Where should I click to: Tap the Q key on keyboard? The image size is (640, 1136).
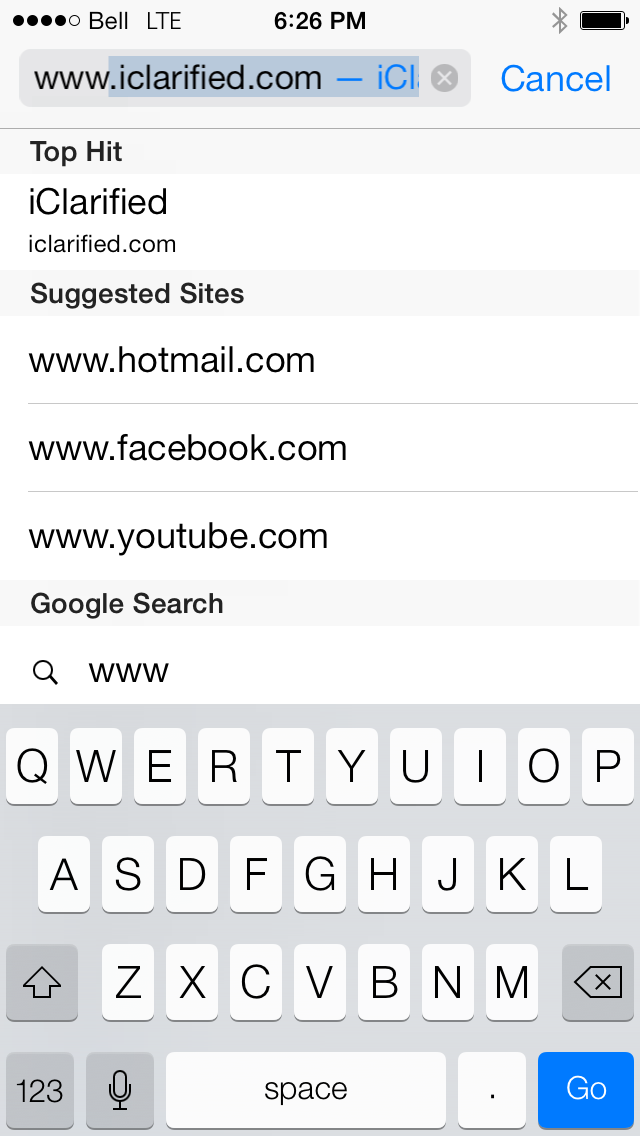[x=32, y=767]
